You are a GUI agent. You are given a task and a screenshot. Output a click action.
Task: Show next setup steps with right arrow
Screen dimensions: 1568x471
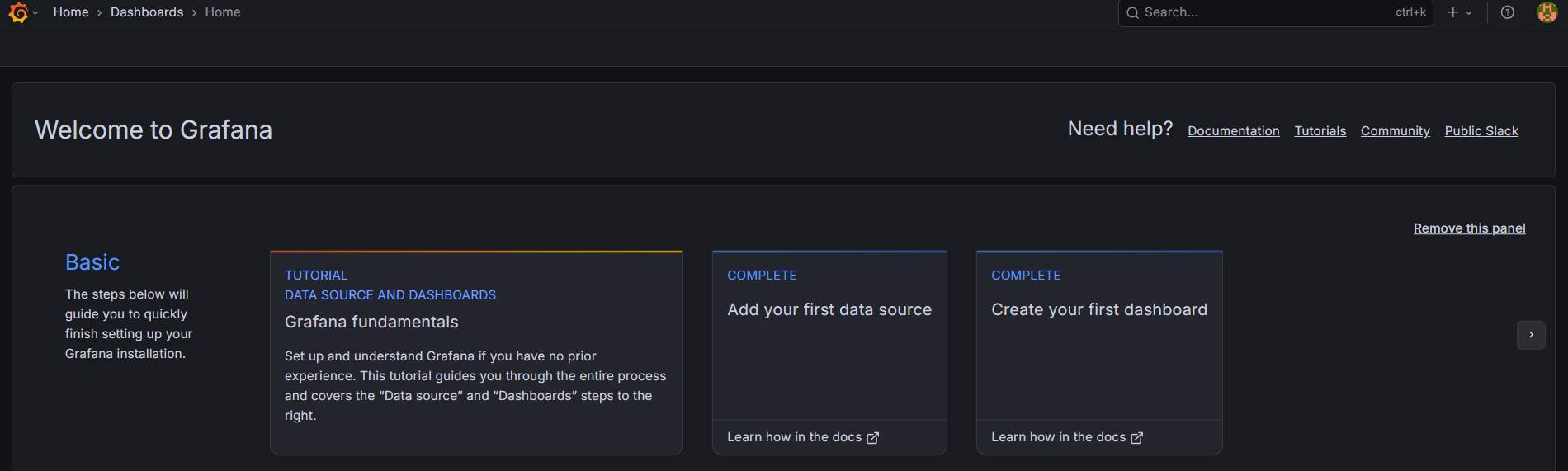pyautogui.click(x=1531, y=335)
